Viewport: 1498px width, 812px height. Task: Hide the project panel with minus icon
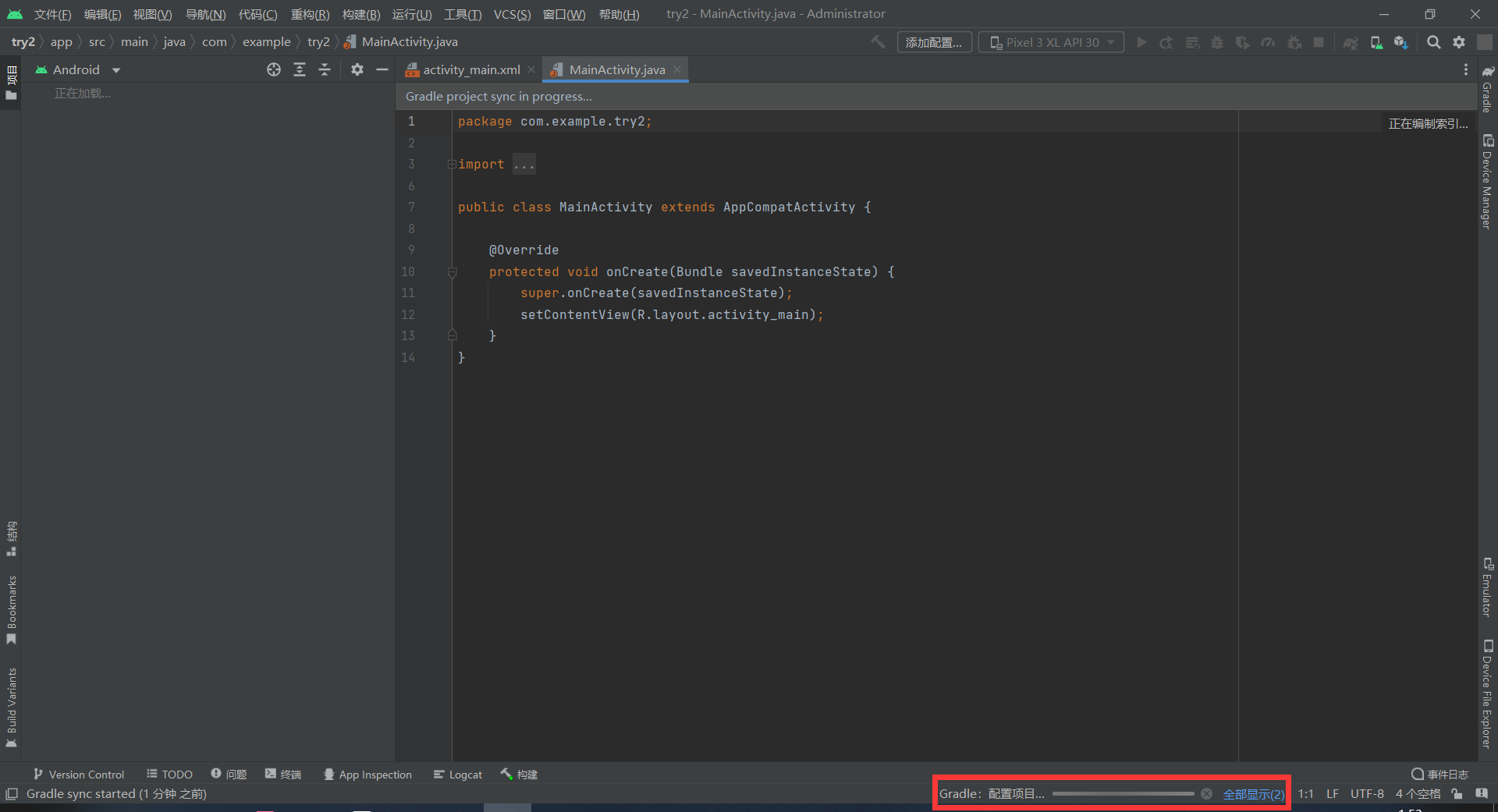(x=382, y=69)
